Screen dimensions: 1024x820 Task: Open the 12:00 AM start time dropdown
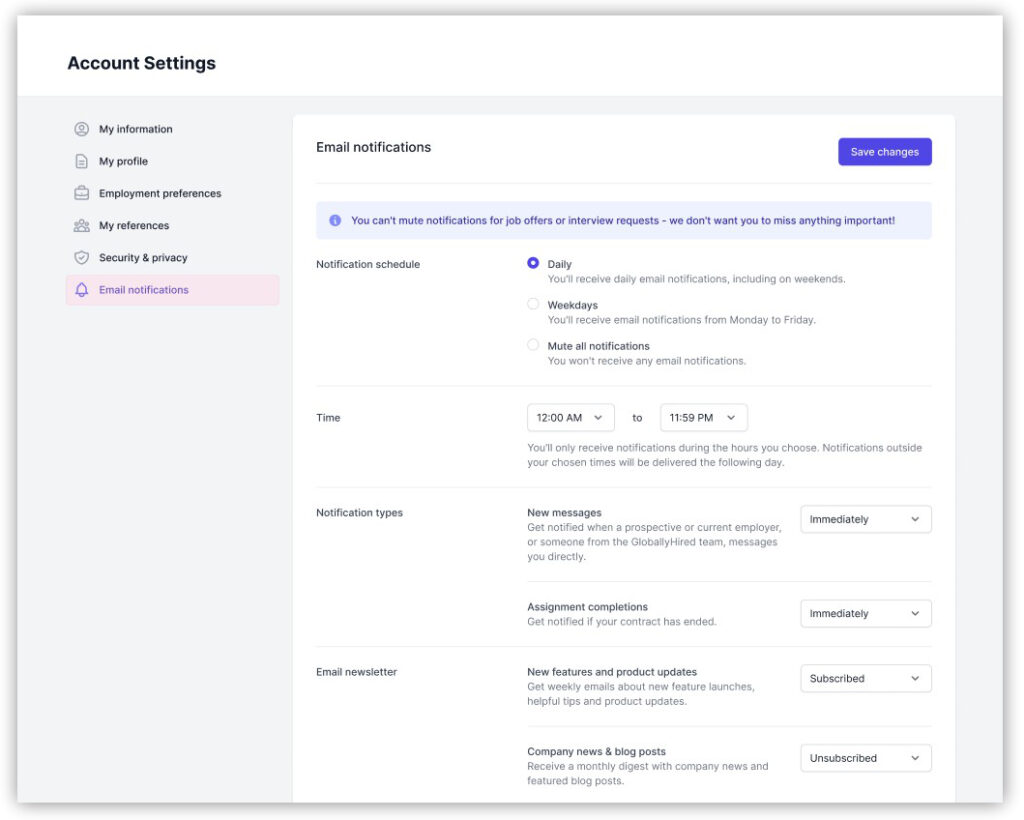coord(570,418)
